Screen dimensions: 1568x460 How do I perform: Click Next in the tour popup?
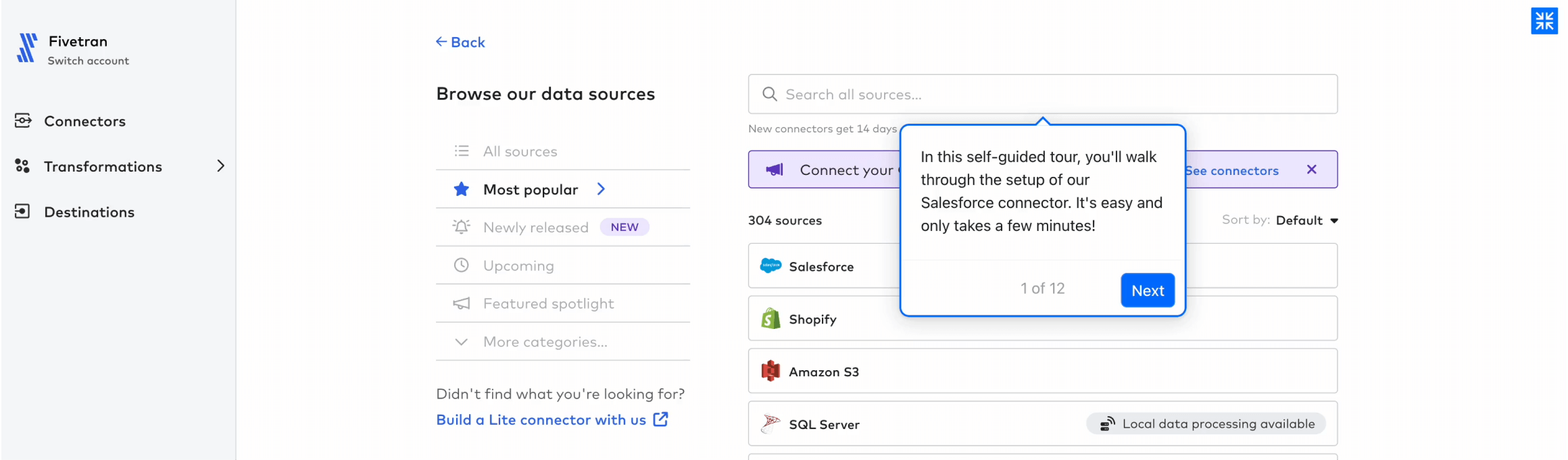[x=1148, y=290]
